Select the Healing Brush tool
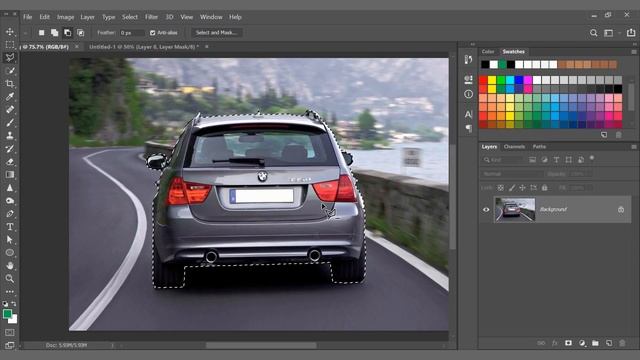640x360 pixels. tap(10, 109)
